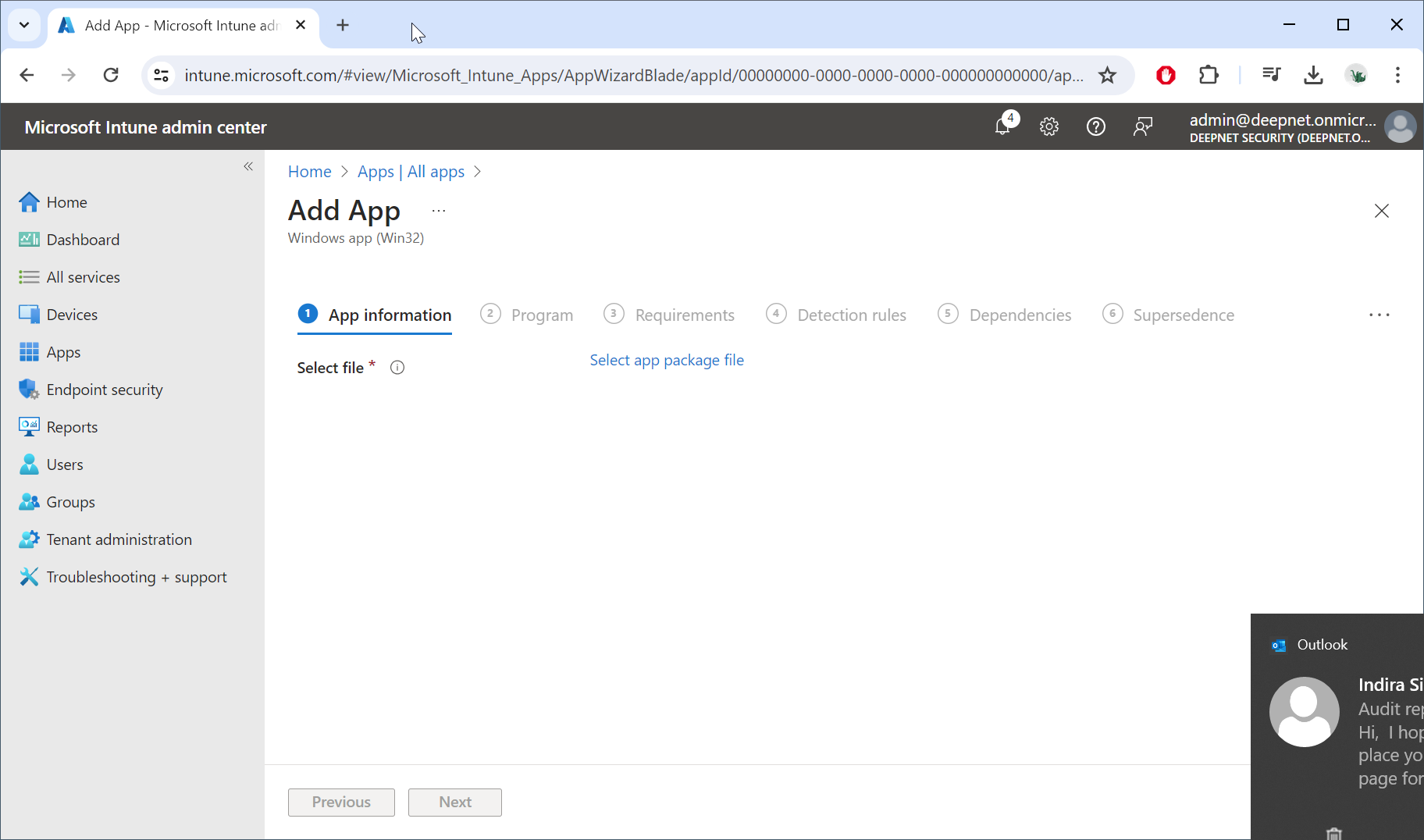Open Troubleshooting + support in sidebar

(x=136, y=577)
